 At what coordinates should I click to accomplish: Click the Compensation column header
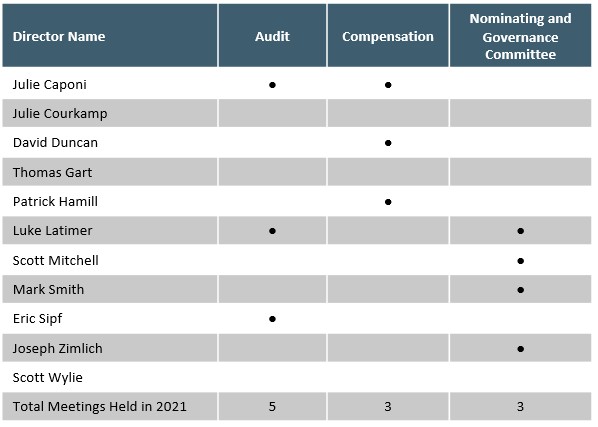388,36
